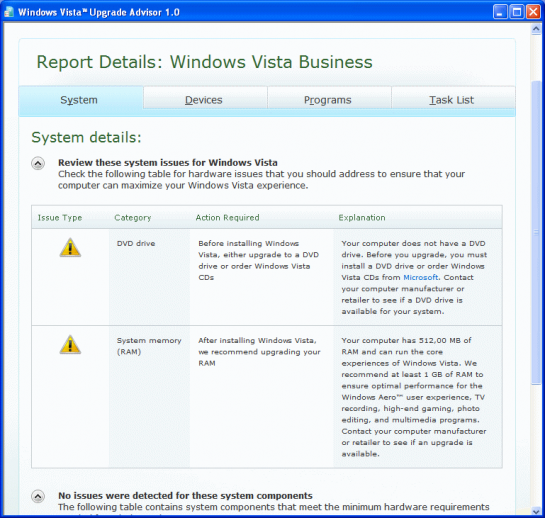Click the Upgrade Advisor title bar icon
The width and height of the screenshot is (545, 518).
pos(9,12)
